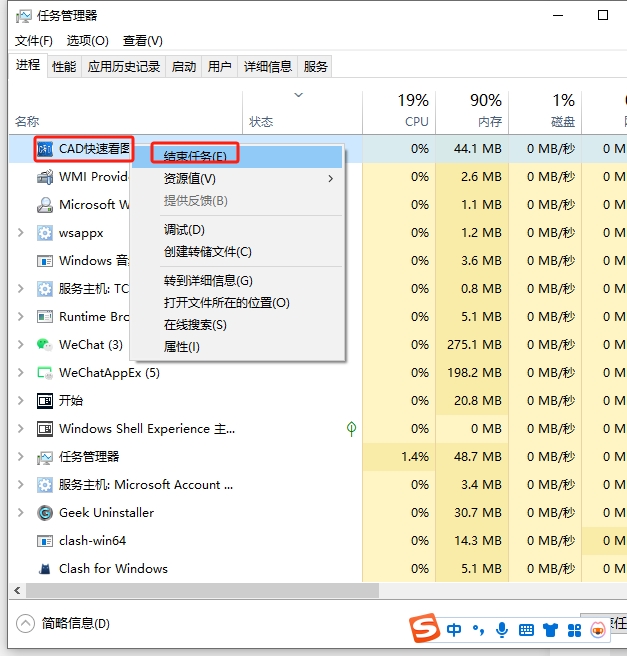Click the Sogou mascot face icon
Screen dimensions: 627x656
tap(598, 630)
